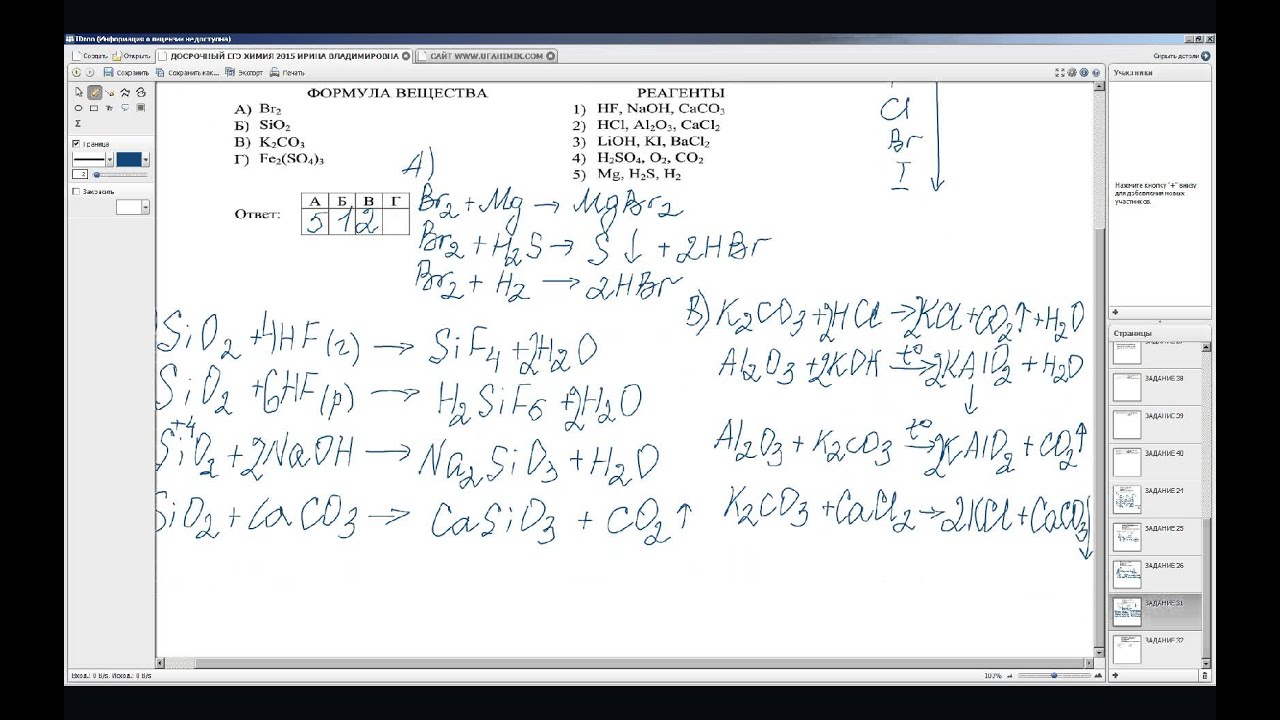Click the round blue info icon

(x=1084, y=72)
